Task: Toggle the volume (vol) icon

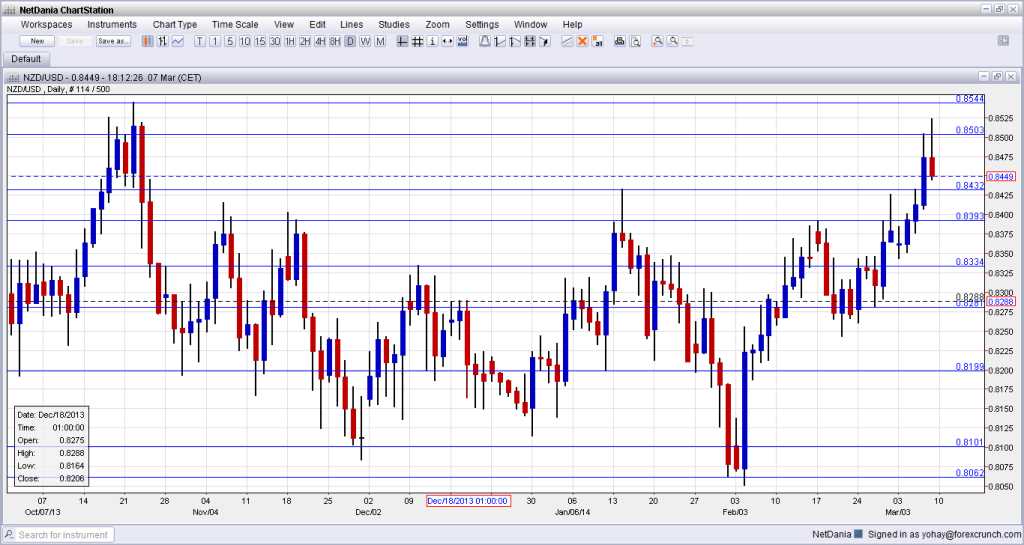Action: pyautogui.click(x=462, y=41)
